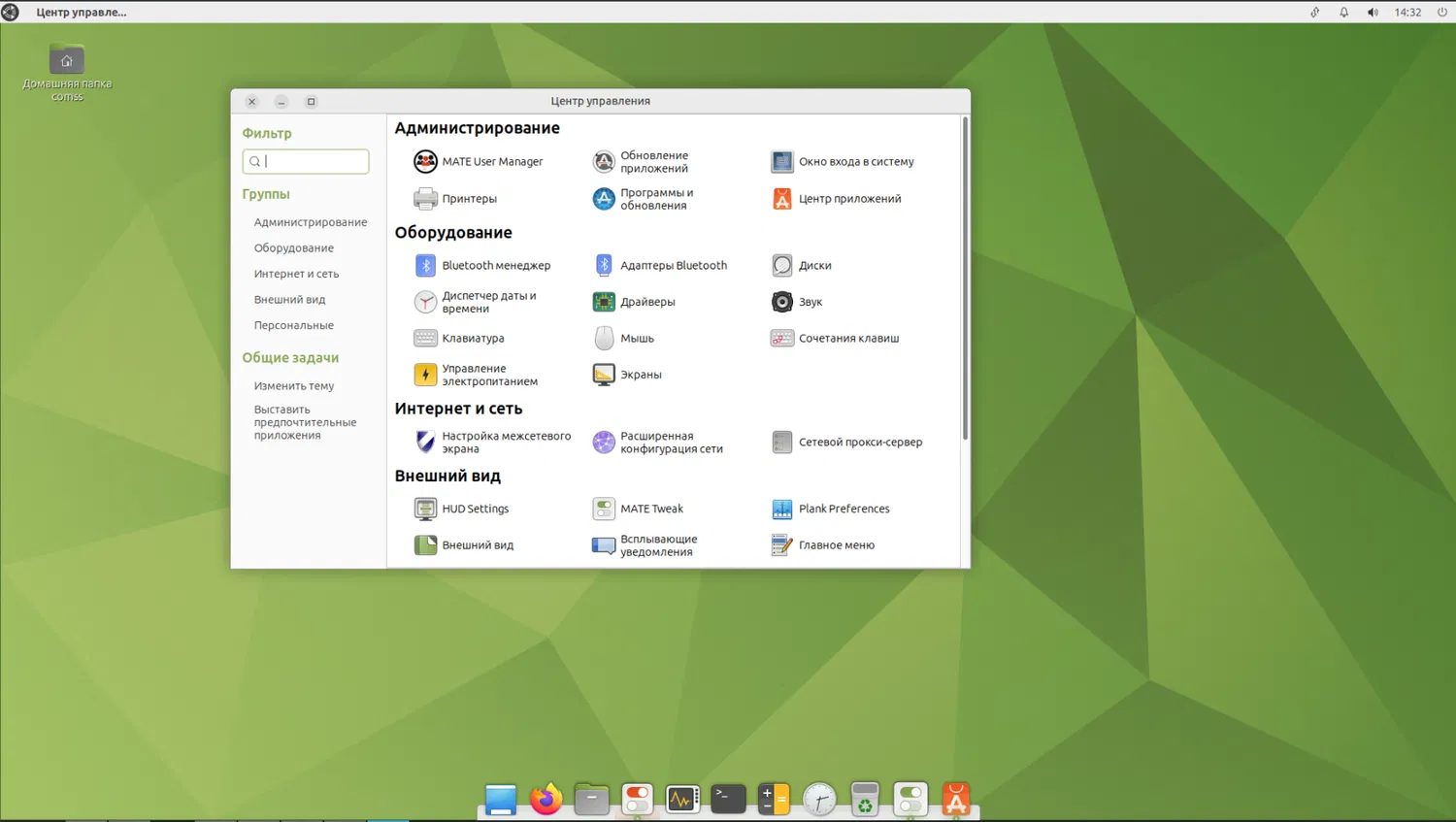The width and height of the screenshot is (1456, 822).
Task: Click Выставить предпочтительные приложения task
Action: 306,422
